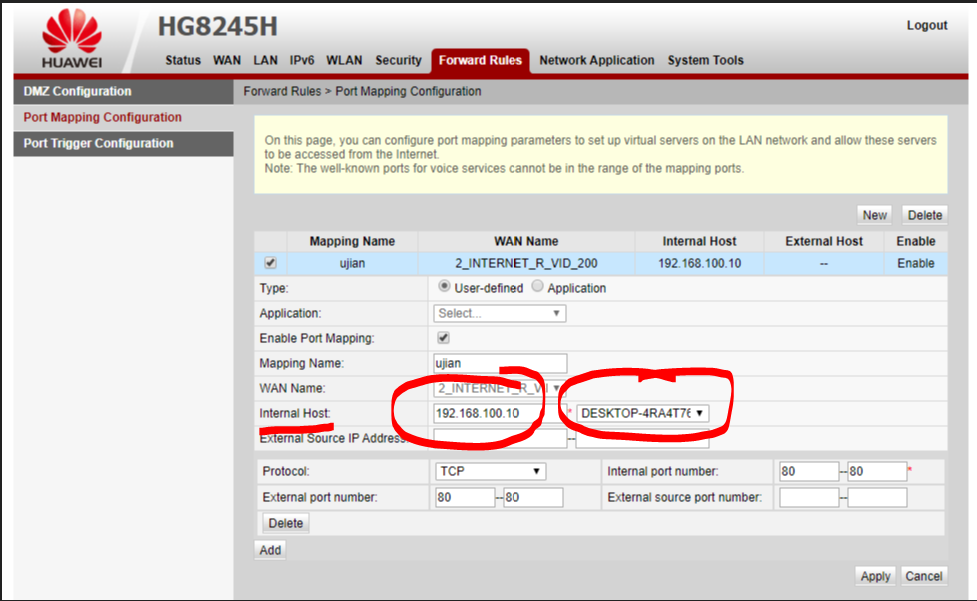The height and width of the screenshot is (601, 977).
Task: Click the external source port end field
Action: click(x=877, y=497)
